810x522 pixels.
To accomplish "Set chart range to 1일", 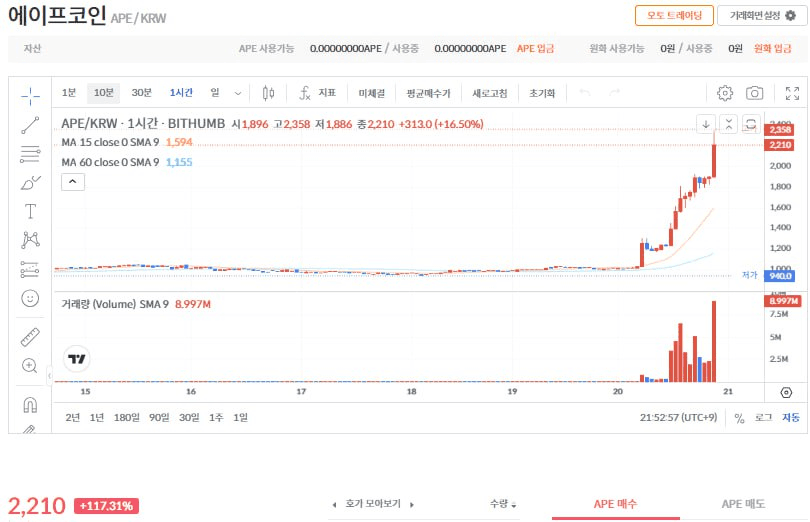I will [240, 417].
